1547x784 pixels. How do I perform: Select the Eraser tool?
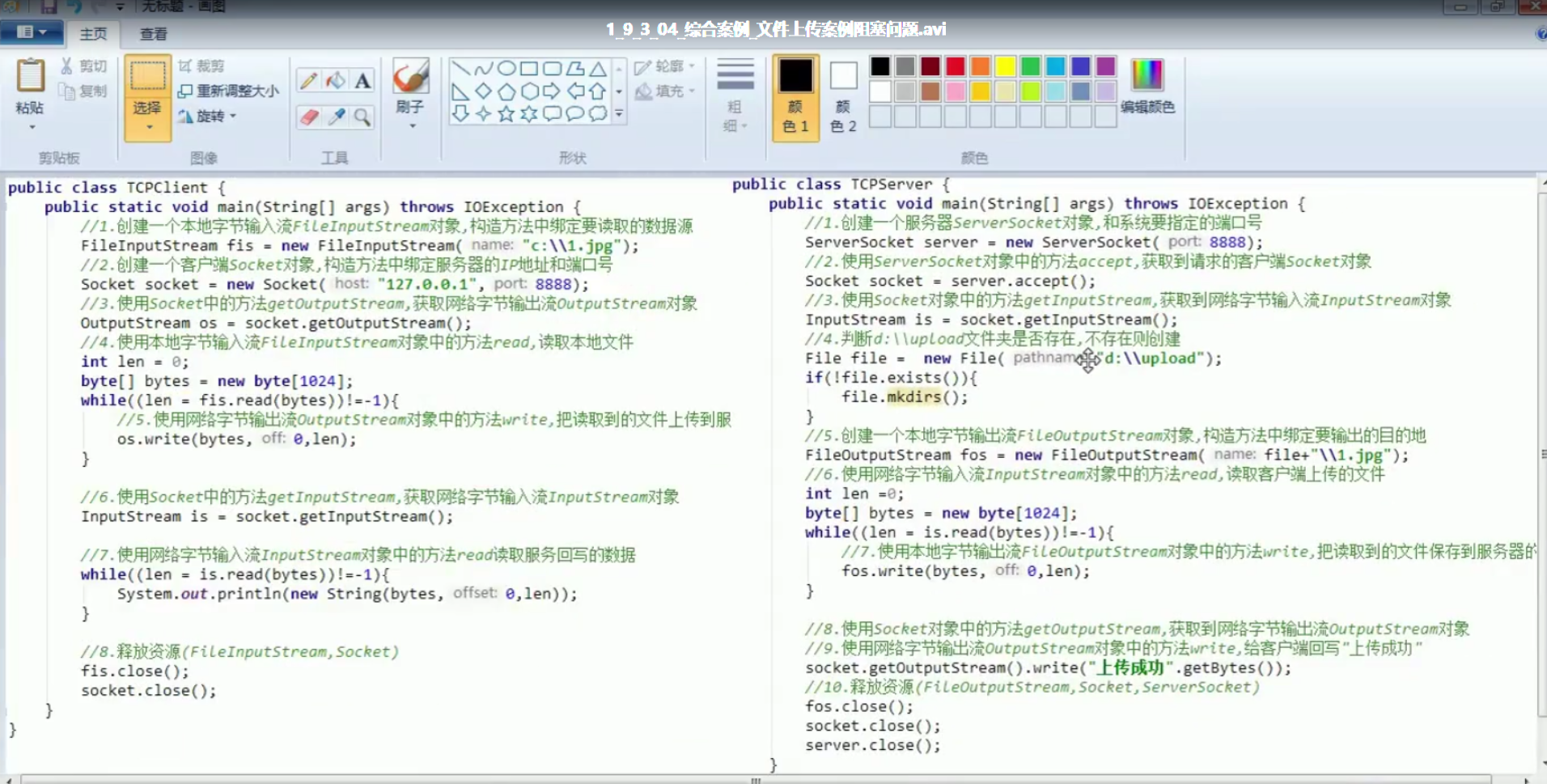click(x=308, y=117)
